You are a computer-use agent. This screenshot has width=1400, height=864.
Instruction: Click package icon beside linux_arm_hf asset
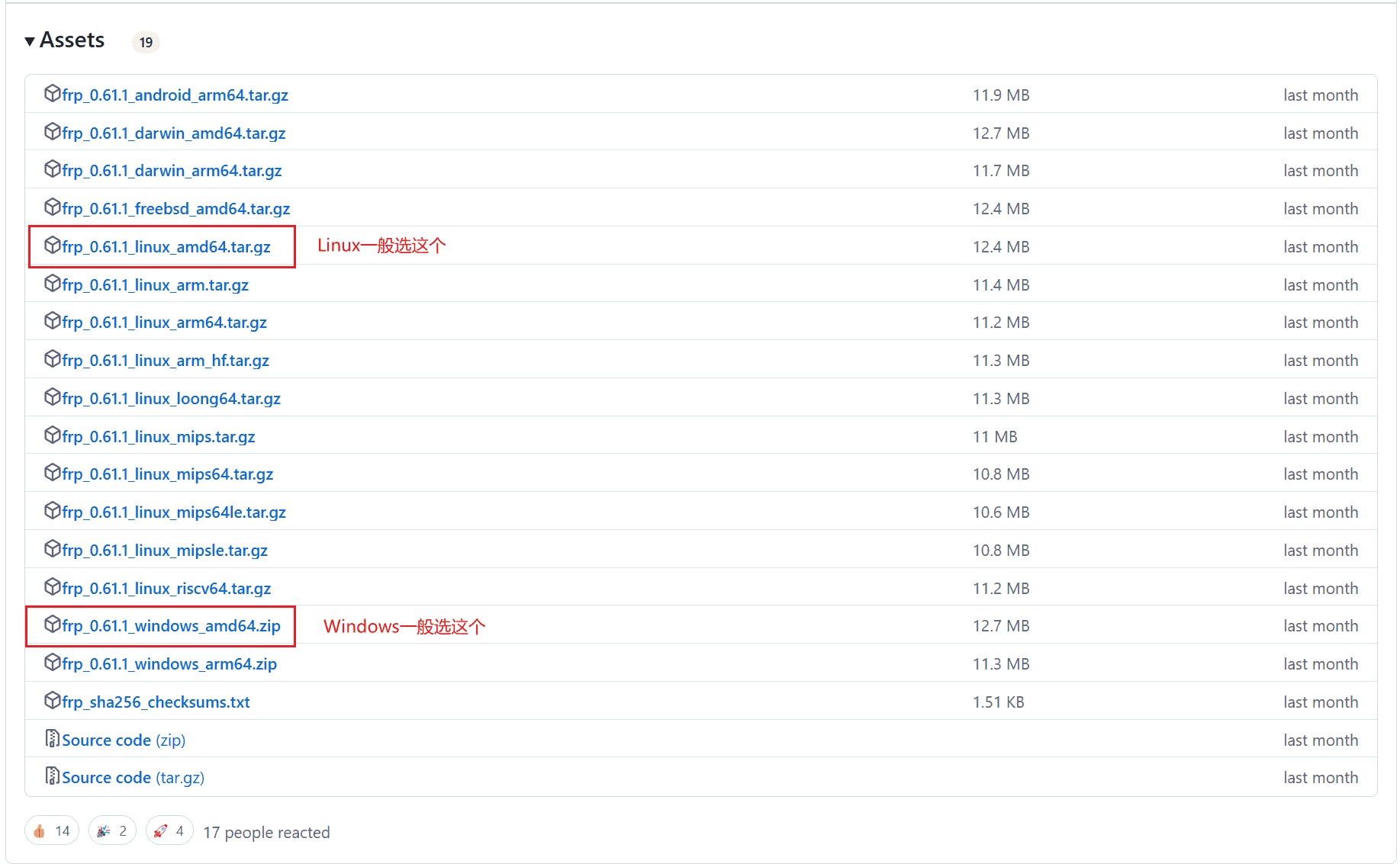[x=52, y=358]
